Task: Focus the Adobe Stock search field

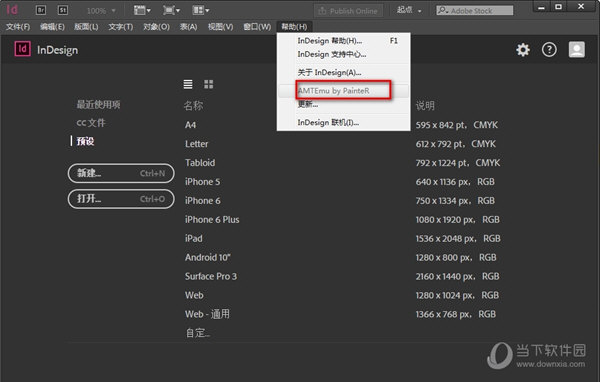Action: (474, 10)
